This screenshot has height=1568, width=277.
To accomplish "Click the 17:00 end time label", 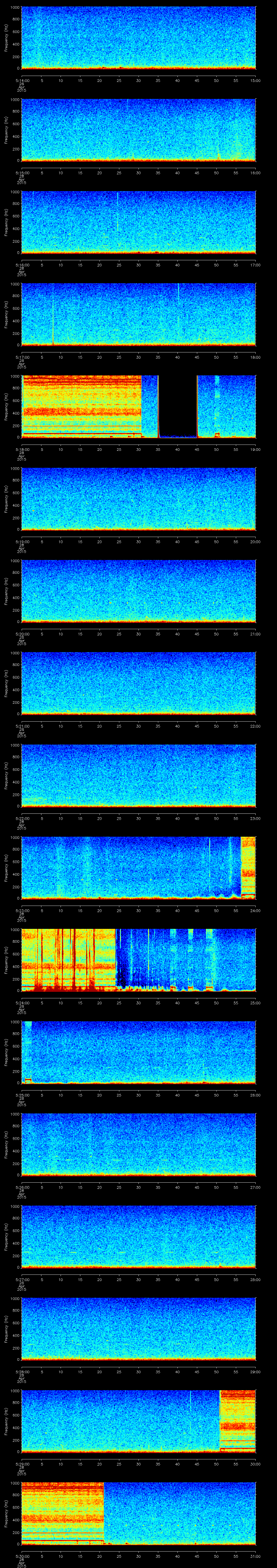I will click(256, 265).
